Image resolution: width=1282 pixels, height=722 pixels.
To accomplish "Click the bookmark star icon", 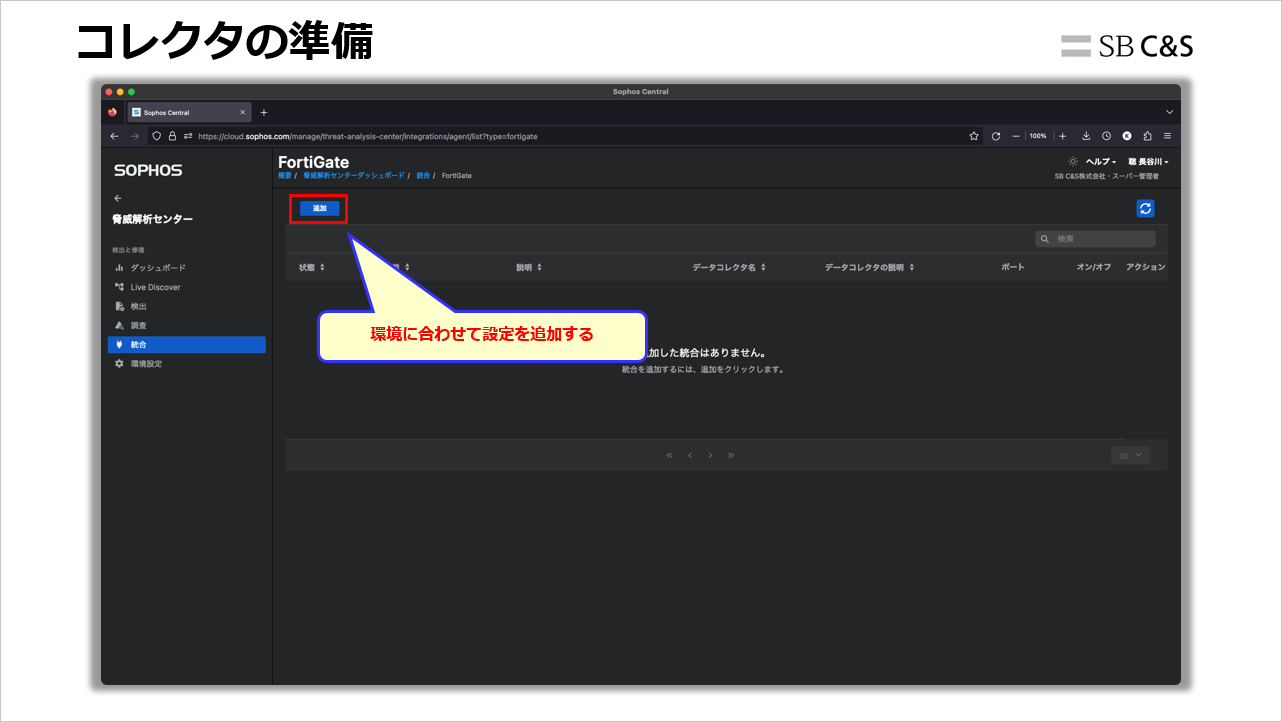I will 974,136.
